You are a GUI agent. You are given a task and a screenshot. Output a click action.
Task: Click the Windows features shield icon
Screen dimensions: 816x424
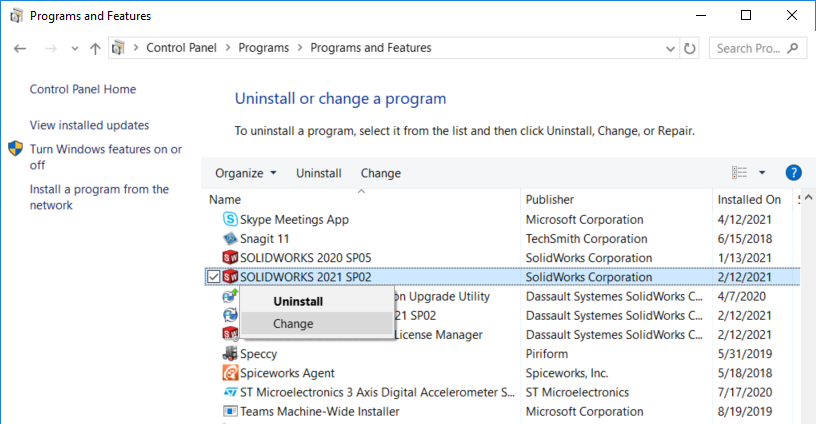tap(16, 149)
